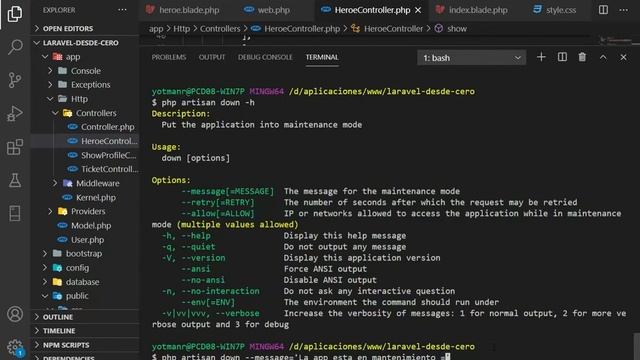The image size is (640, 360).
Task: Select HeroeControl... file in tree
Action: 85,141
